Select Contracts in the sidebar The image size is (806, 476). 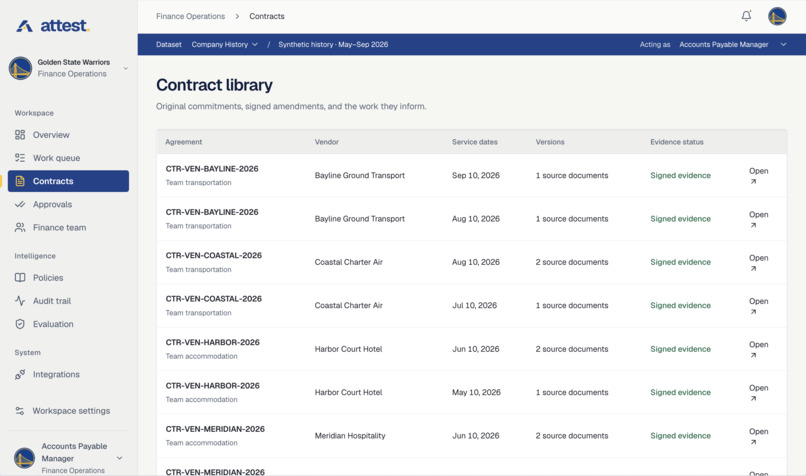click(x=68, y=181)
